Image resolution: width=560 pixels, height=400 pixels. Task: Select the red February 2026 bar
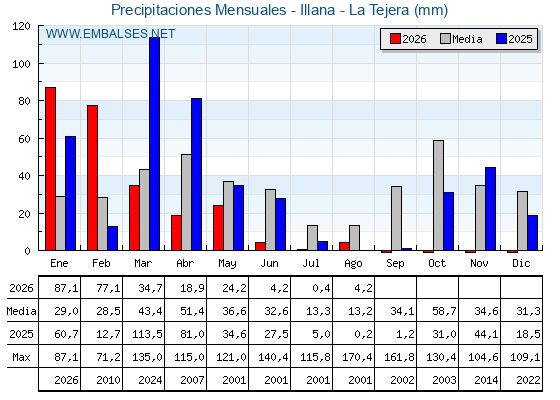point(92,178)
